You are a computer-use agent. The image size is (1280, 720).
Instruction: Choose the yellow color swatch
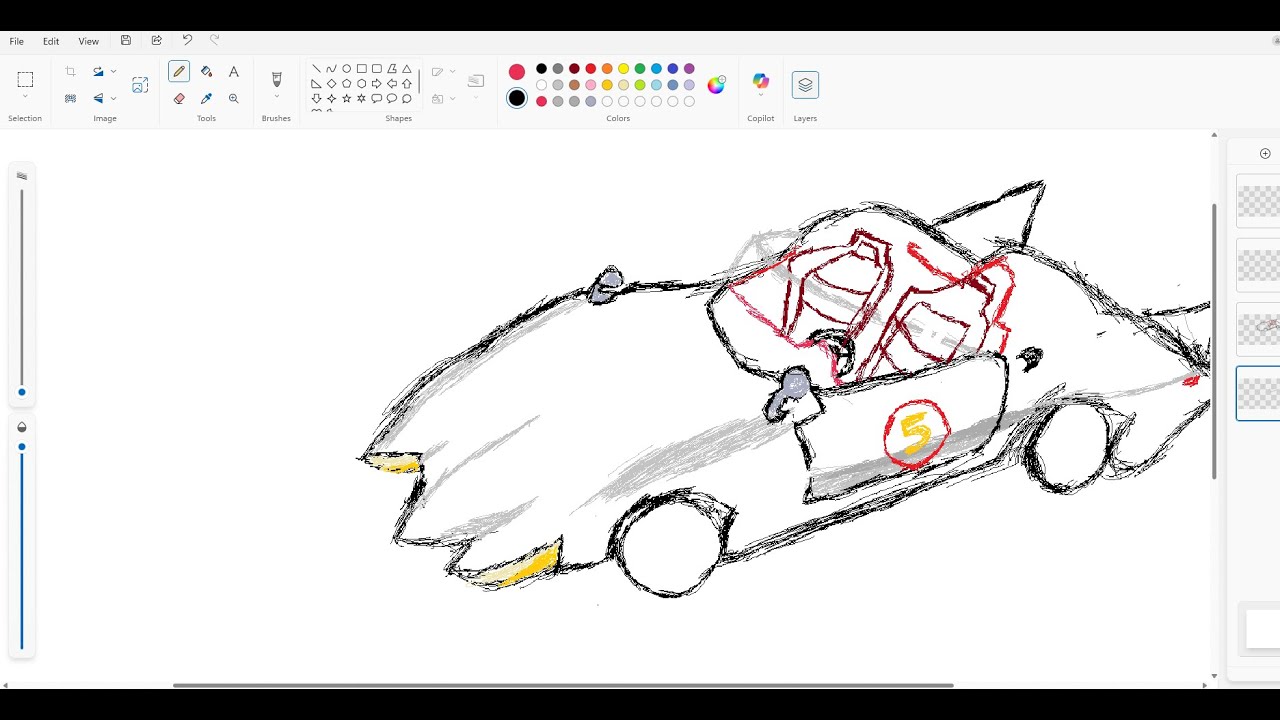(623, 69)
